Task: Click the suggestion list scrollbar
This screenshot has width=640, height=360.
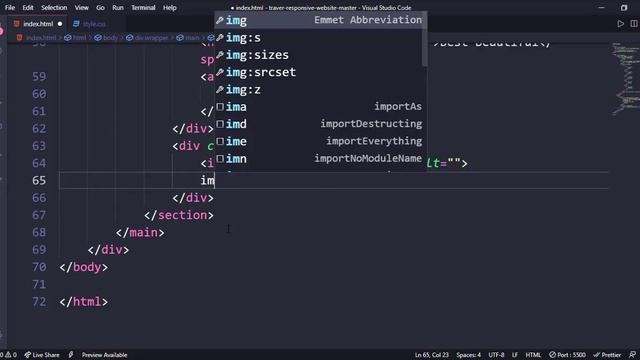Action: (x=424, y=39)
